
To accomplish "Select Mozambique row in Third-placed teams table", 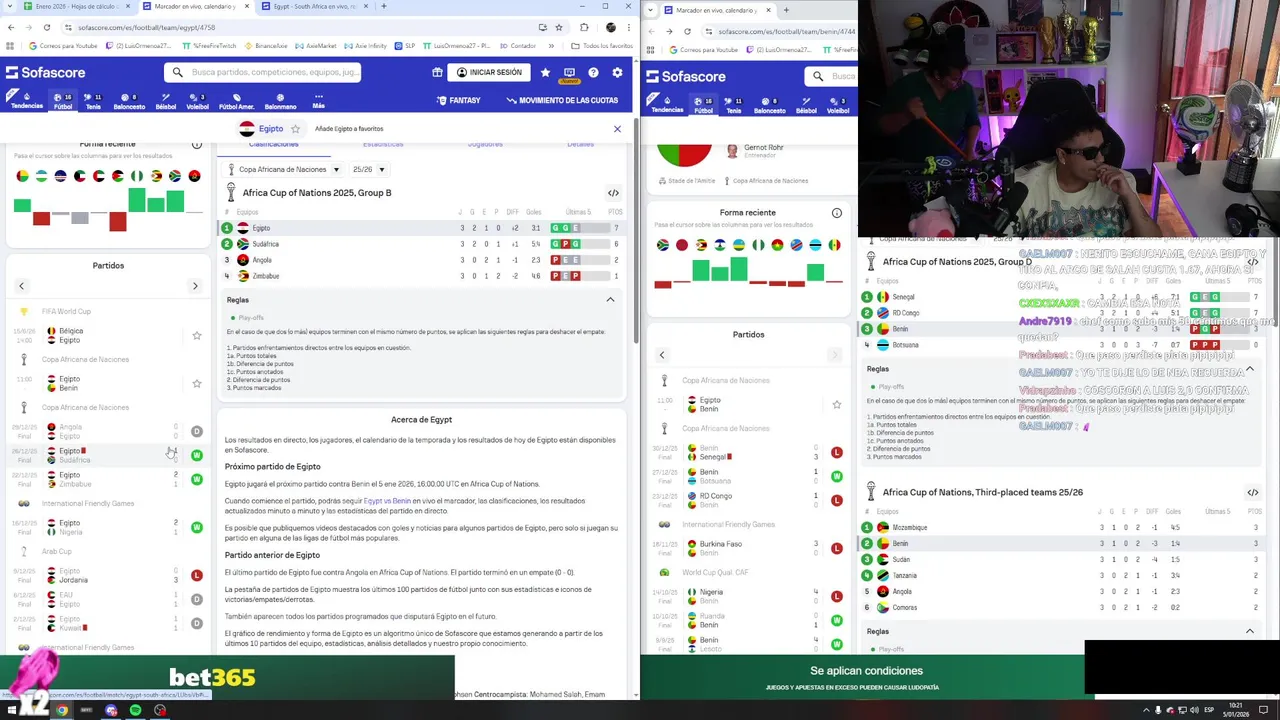I will click(1062, 528).
